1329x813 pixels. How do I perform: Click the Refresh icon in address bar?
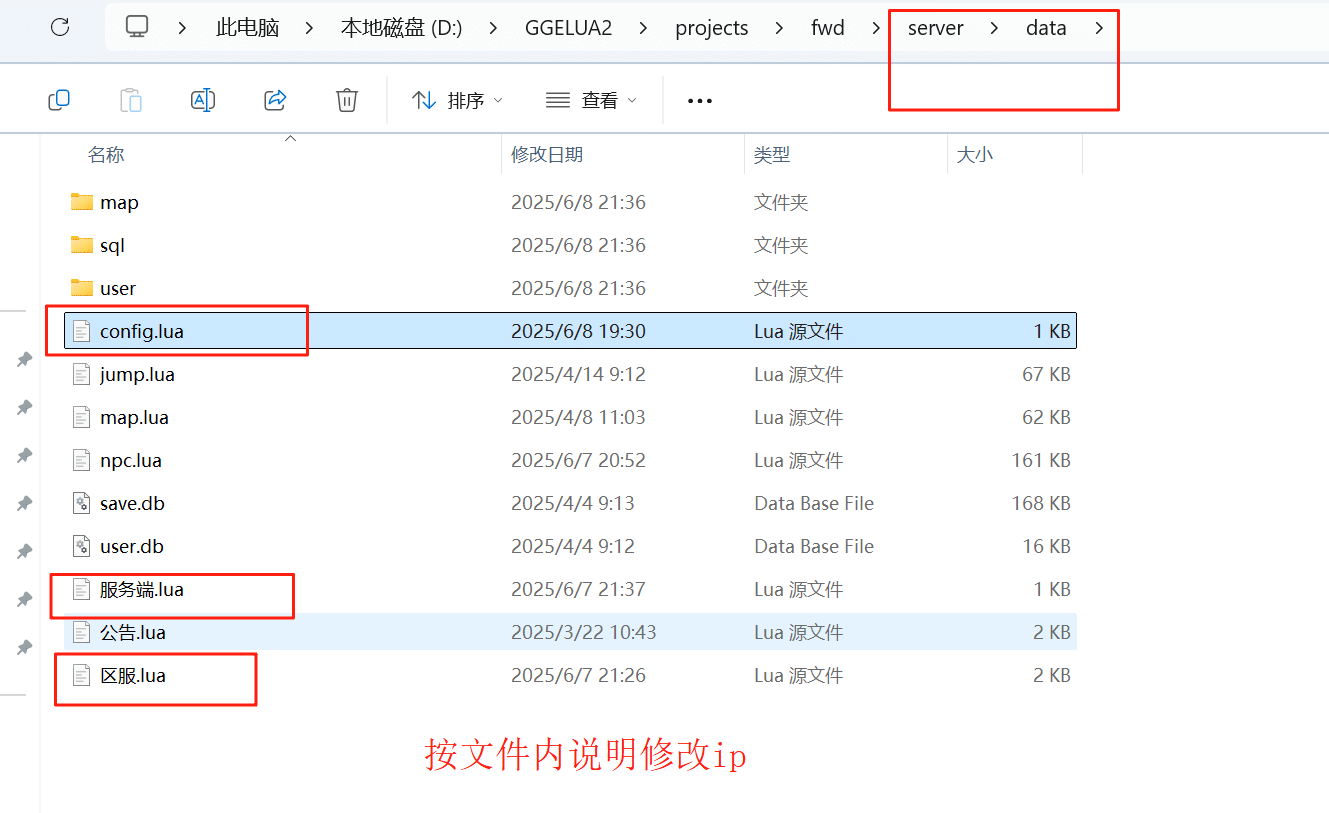point(60,28)
